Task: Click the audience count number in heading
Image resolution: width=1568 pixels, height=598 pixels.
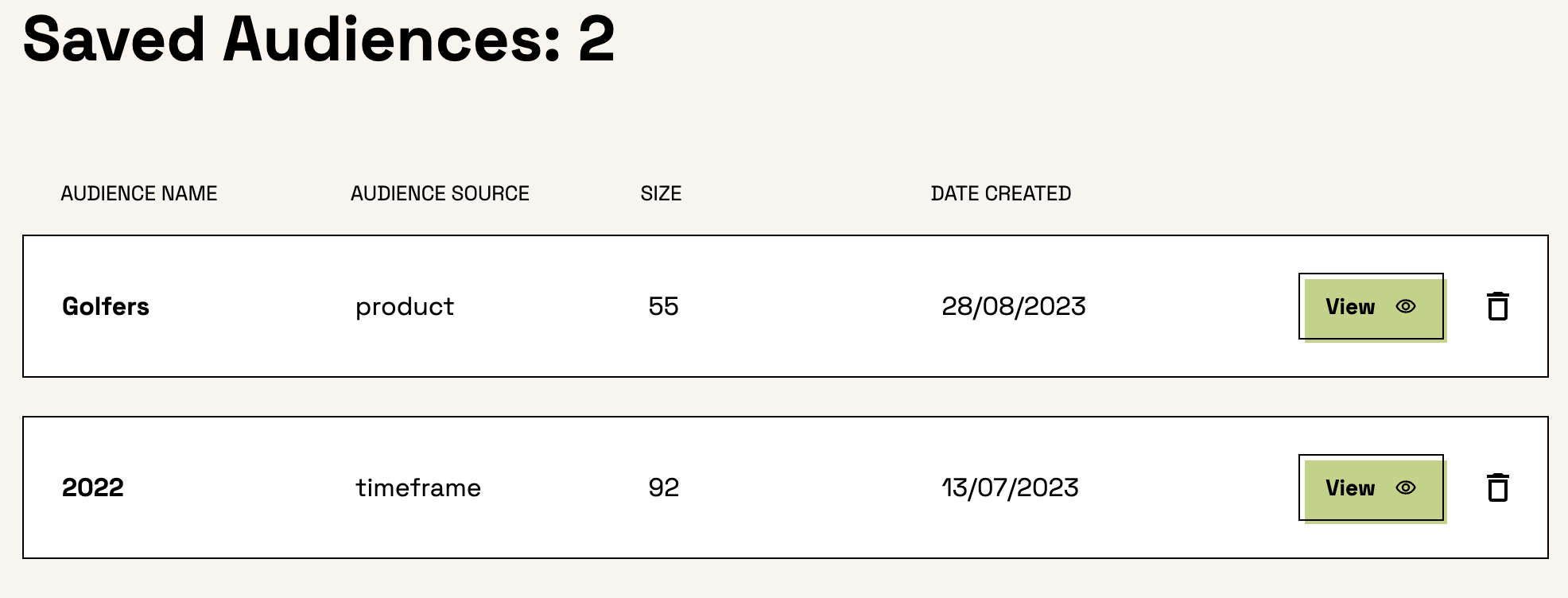Action: click(x=596, y=38)
